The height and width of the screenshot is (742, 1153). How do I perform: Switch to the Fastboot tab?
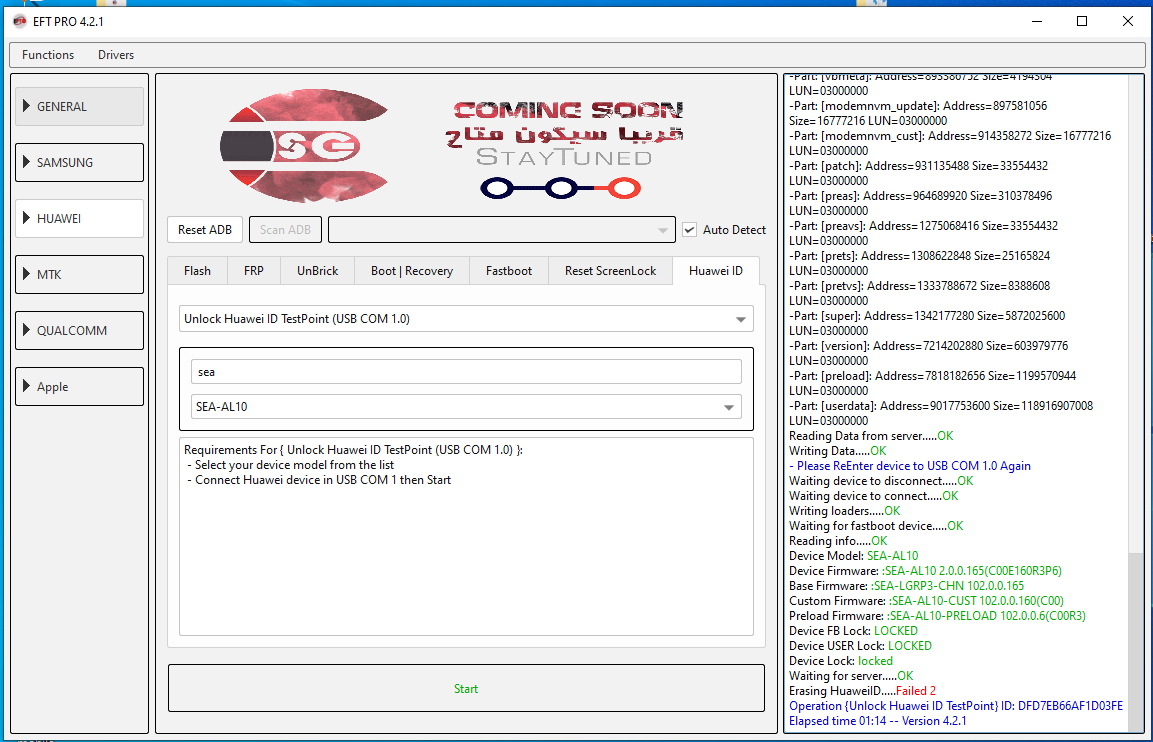(x=509, y=271)
